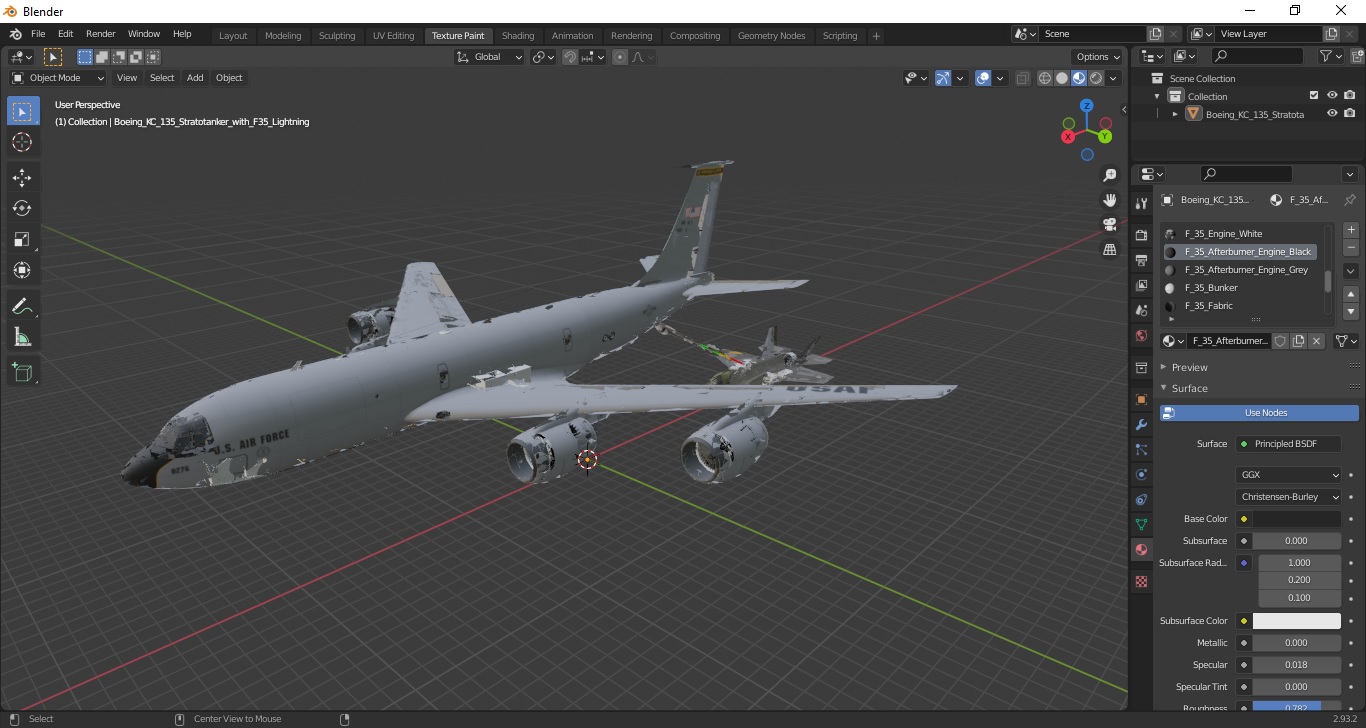This screenshot has width=1366, height=728.
Task: Open the Output properties tab
Action: pos(1141,260)
